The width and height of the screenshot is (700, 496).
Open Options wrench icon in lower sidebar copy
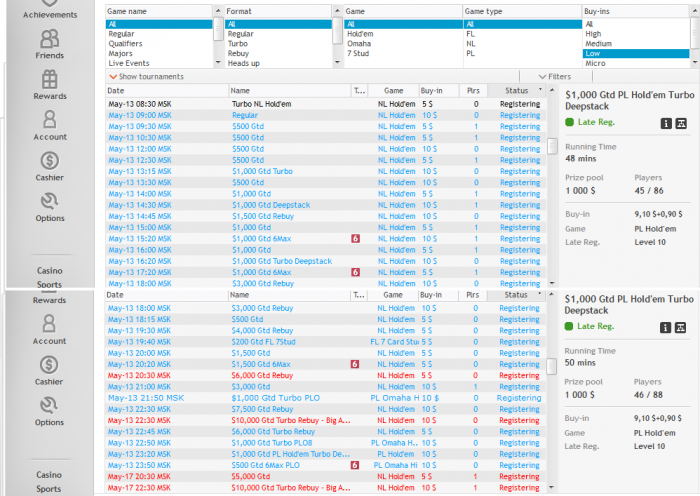click(49, 405)
